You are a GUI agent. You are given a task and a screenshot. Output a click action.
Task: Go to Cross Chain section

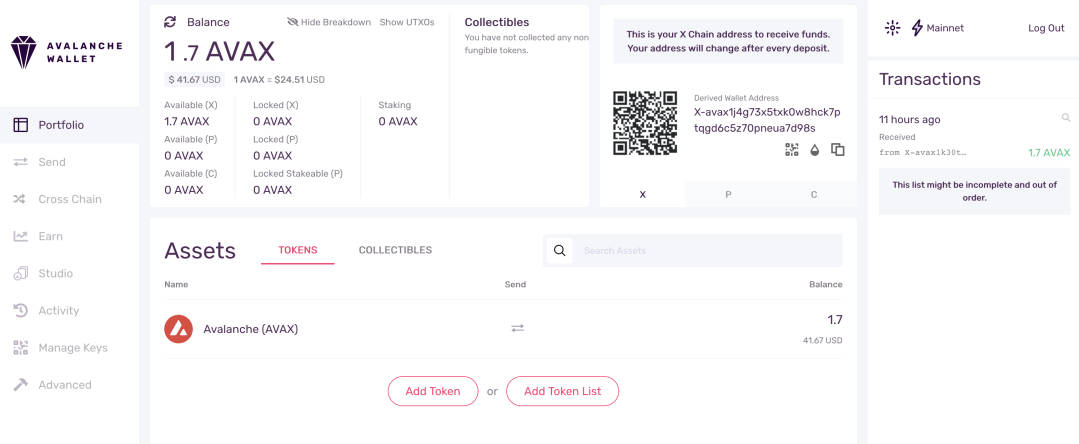(x=70, y=200)
